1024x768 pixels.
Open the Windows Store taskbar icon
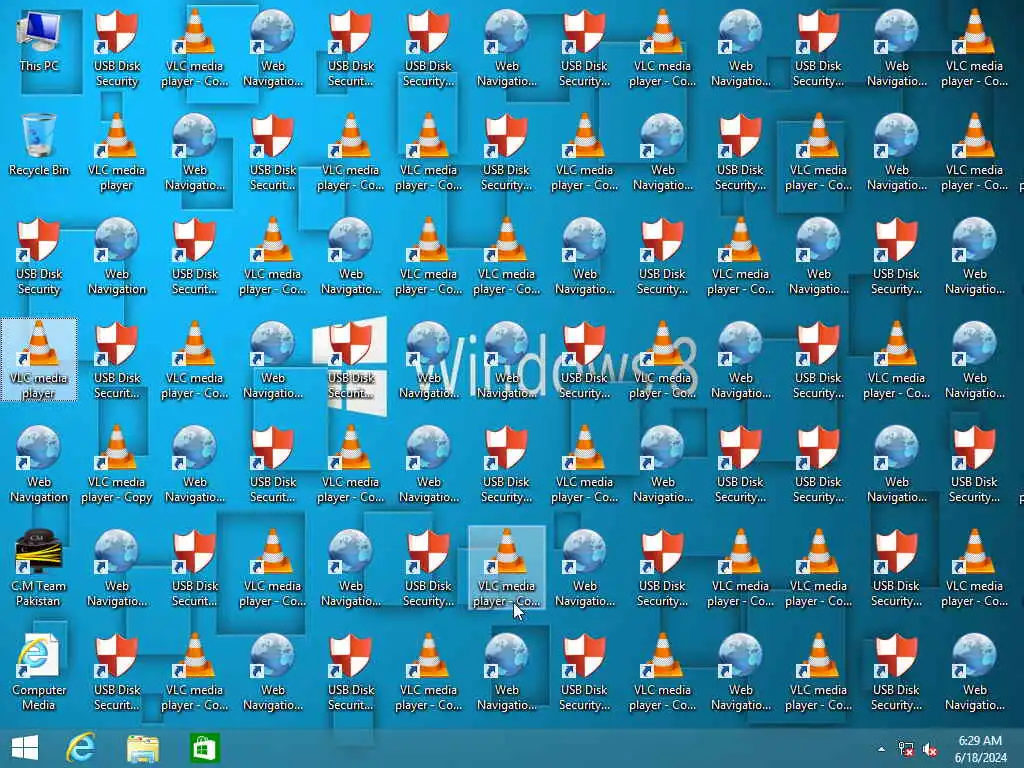click(x=204, y=748)
